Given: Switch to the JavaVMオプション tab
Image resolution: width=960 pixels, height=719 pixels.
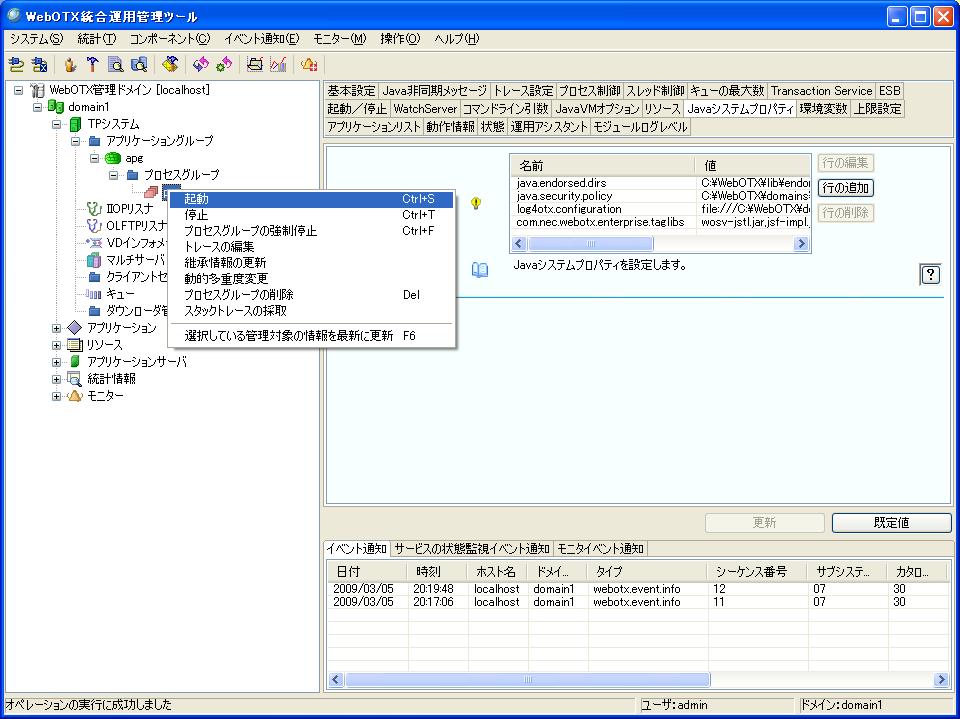Looking at the screenshot, I should point(596,108).
